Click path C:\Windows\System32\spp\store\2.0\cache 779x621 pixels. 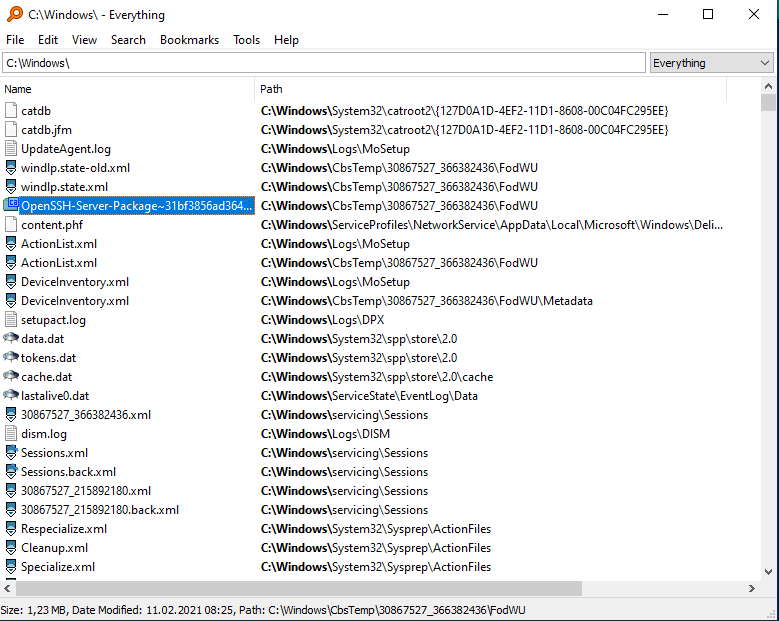(x=377, y=377)
